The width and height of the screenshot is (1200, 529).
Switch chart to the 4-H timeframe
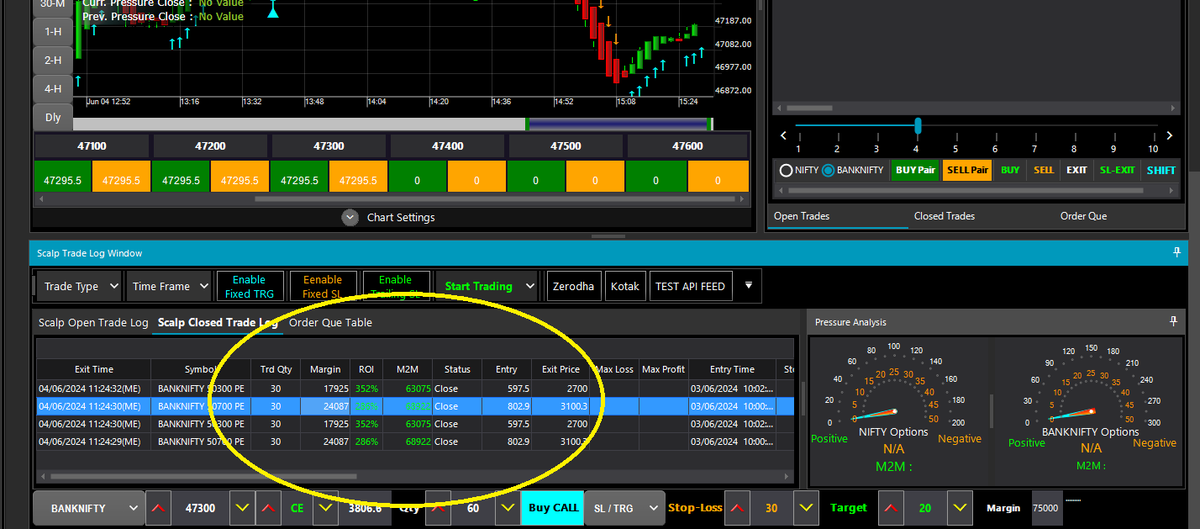click(53, 88)
